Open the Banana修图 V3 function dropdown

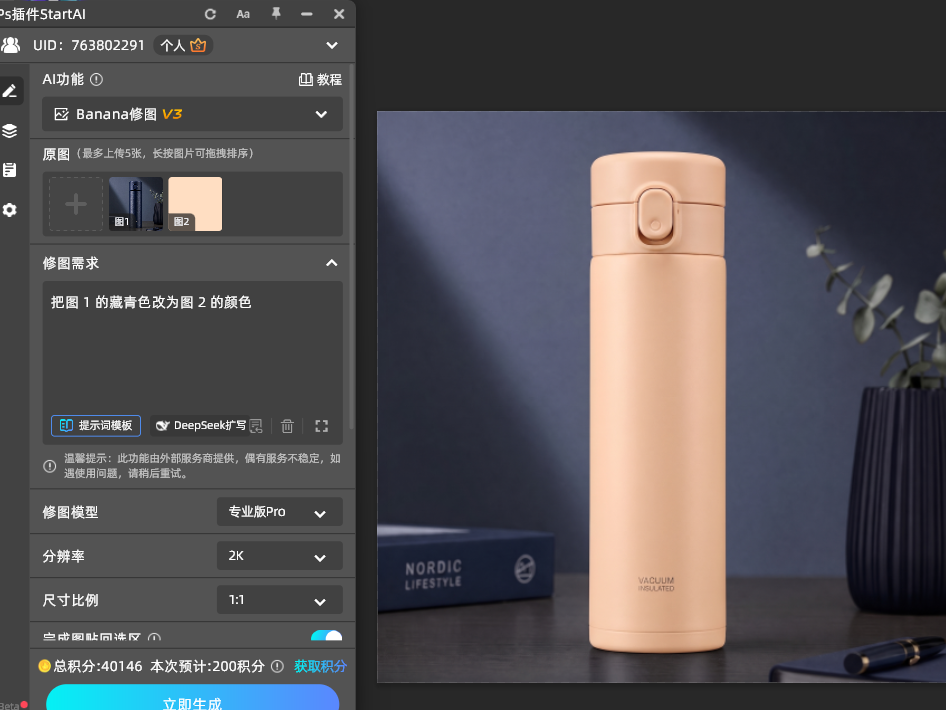(x=192, y=114)
